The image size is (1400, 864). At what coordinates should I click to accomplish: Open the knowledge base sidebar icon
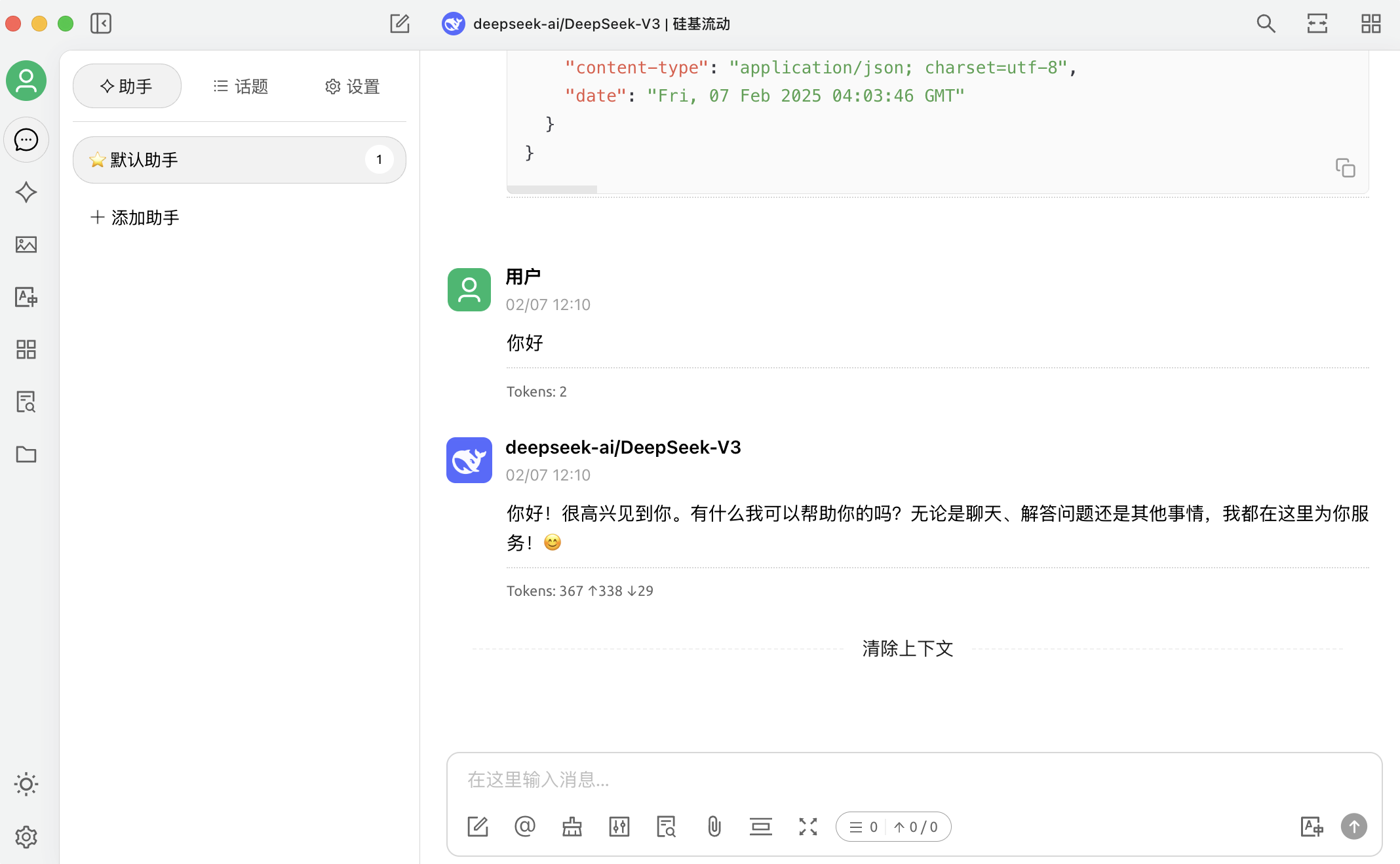26,402
